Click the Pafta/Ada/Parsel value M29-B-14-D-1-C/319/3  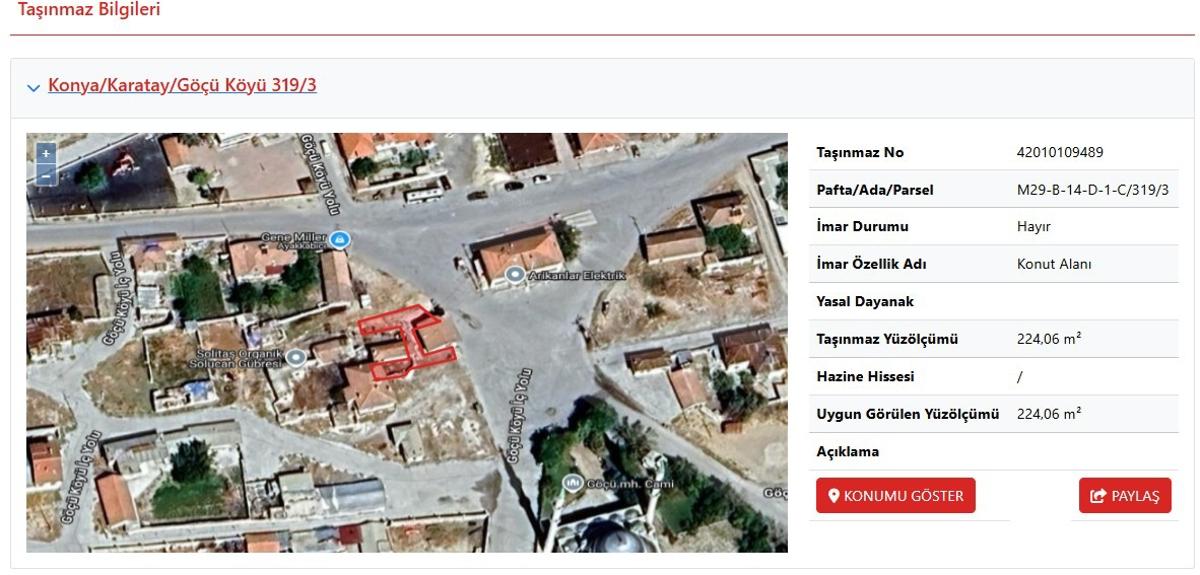click(x=1092, y=190)
